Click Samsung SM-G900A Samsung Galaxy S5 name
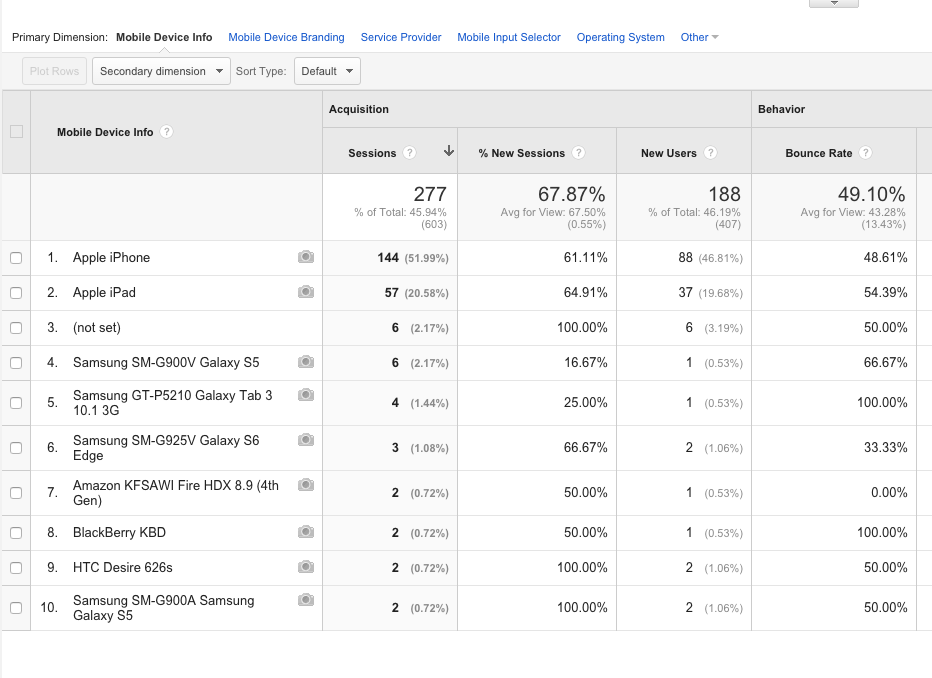 (163, 608)
